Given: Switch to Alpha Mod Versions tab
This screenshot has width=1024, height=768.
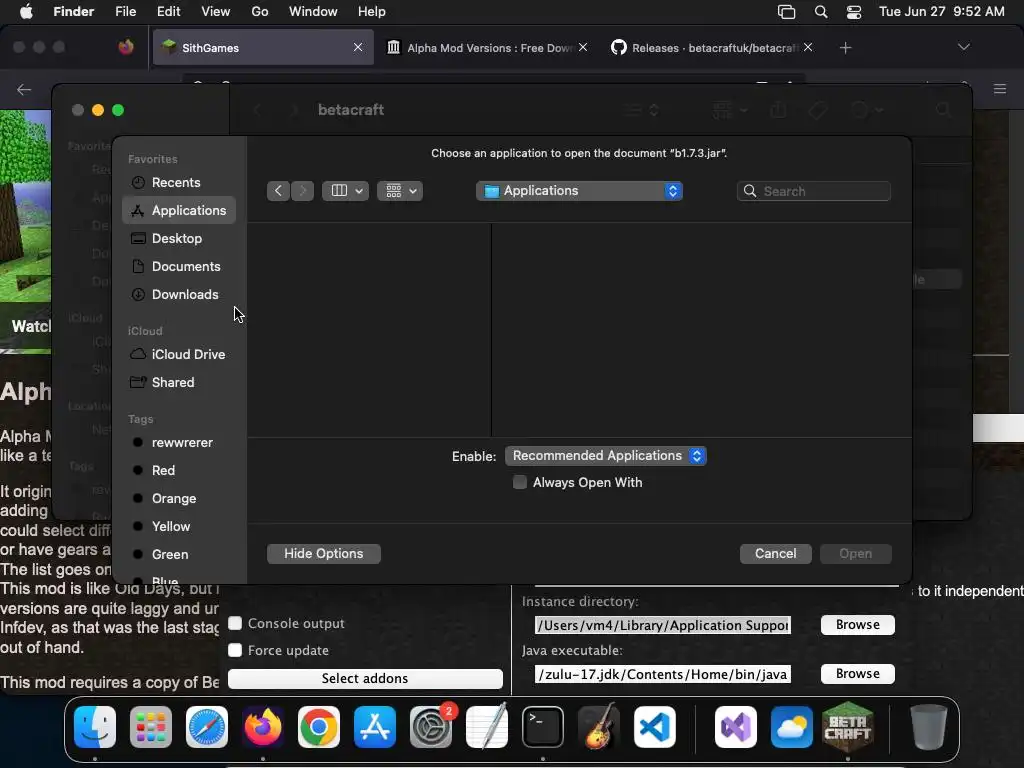Looking at the screenshot, I should pyautogui.click(x=487, y=48).
